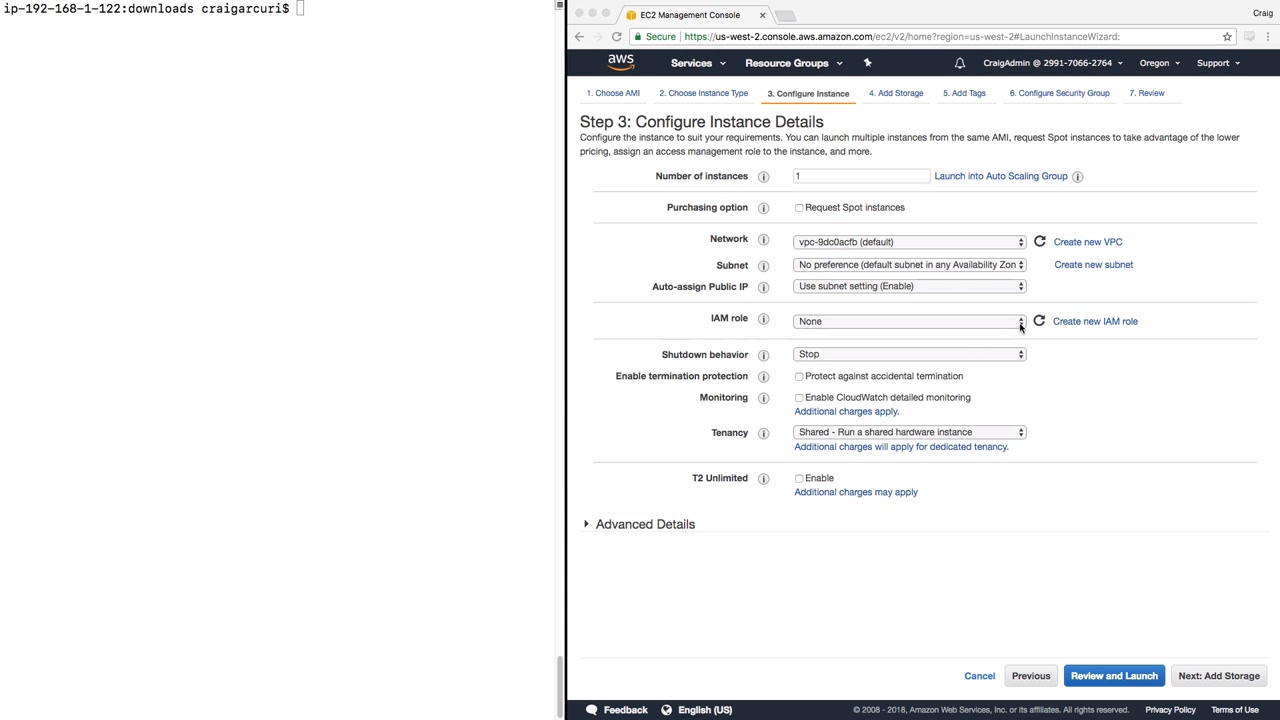
Task: Click the pin favorites star in AWS navbar
Action: [x=867, y=63]
